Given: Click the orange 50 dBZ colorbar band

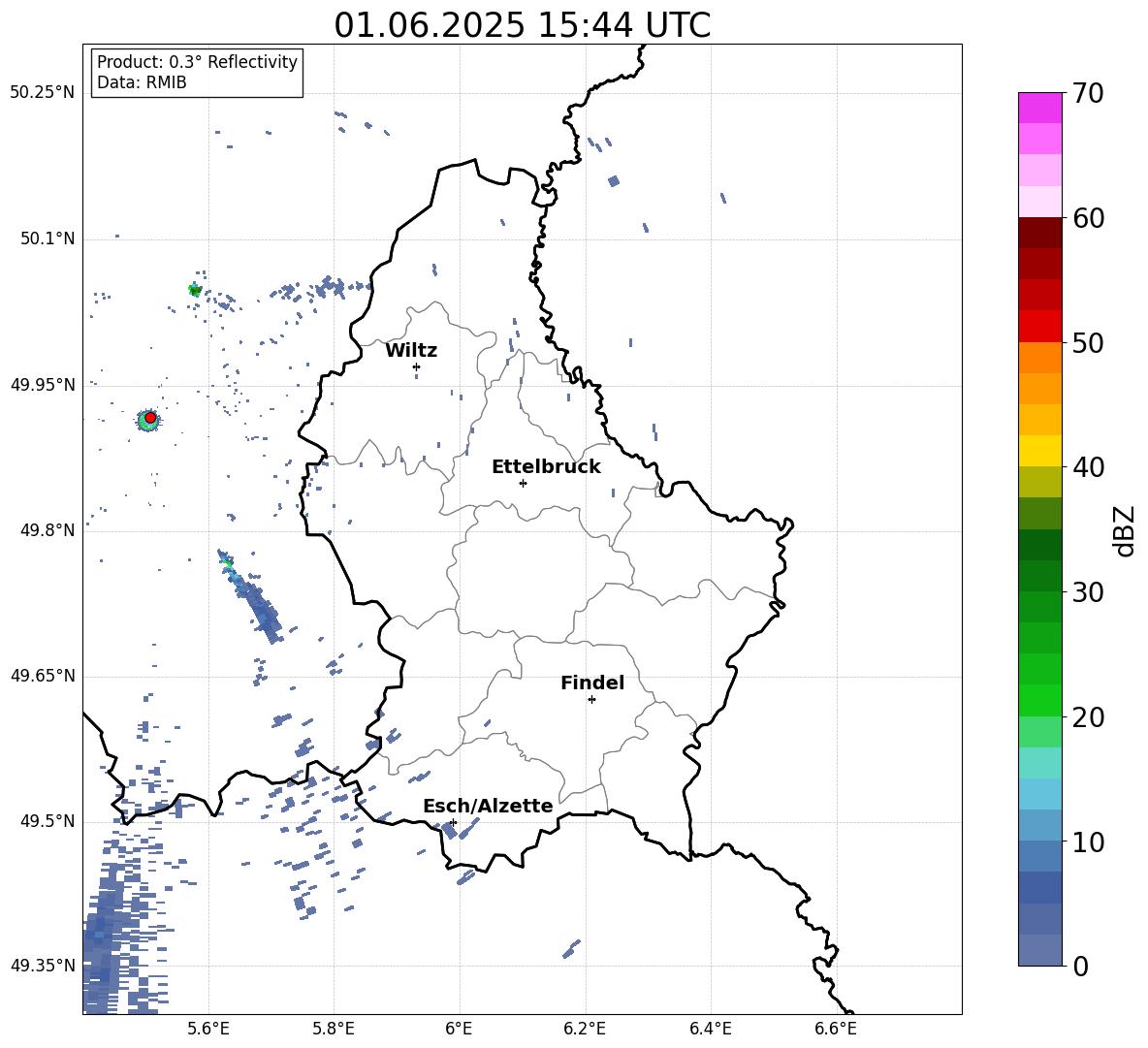Looking at the screenshot, I should pos(1039,358).
